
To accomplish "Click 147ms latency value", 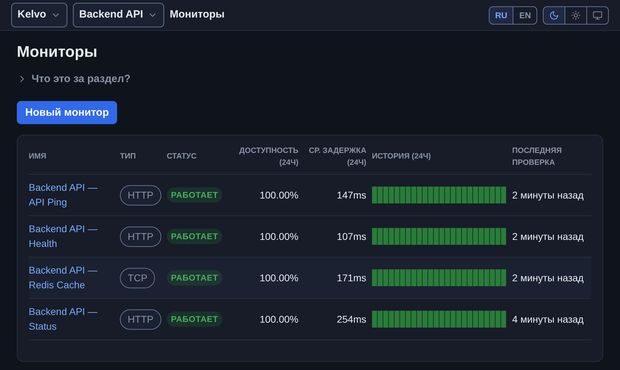I will (351, 195).
